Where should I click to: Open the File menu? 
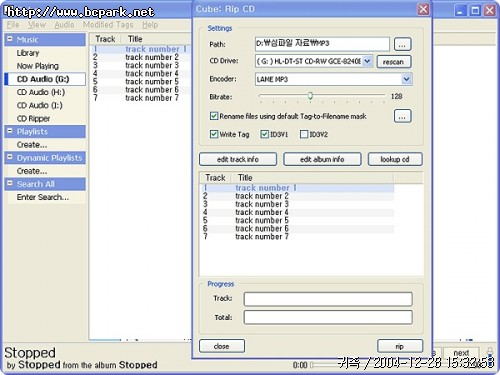[x=13, y=25]
